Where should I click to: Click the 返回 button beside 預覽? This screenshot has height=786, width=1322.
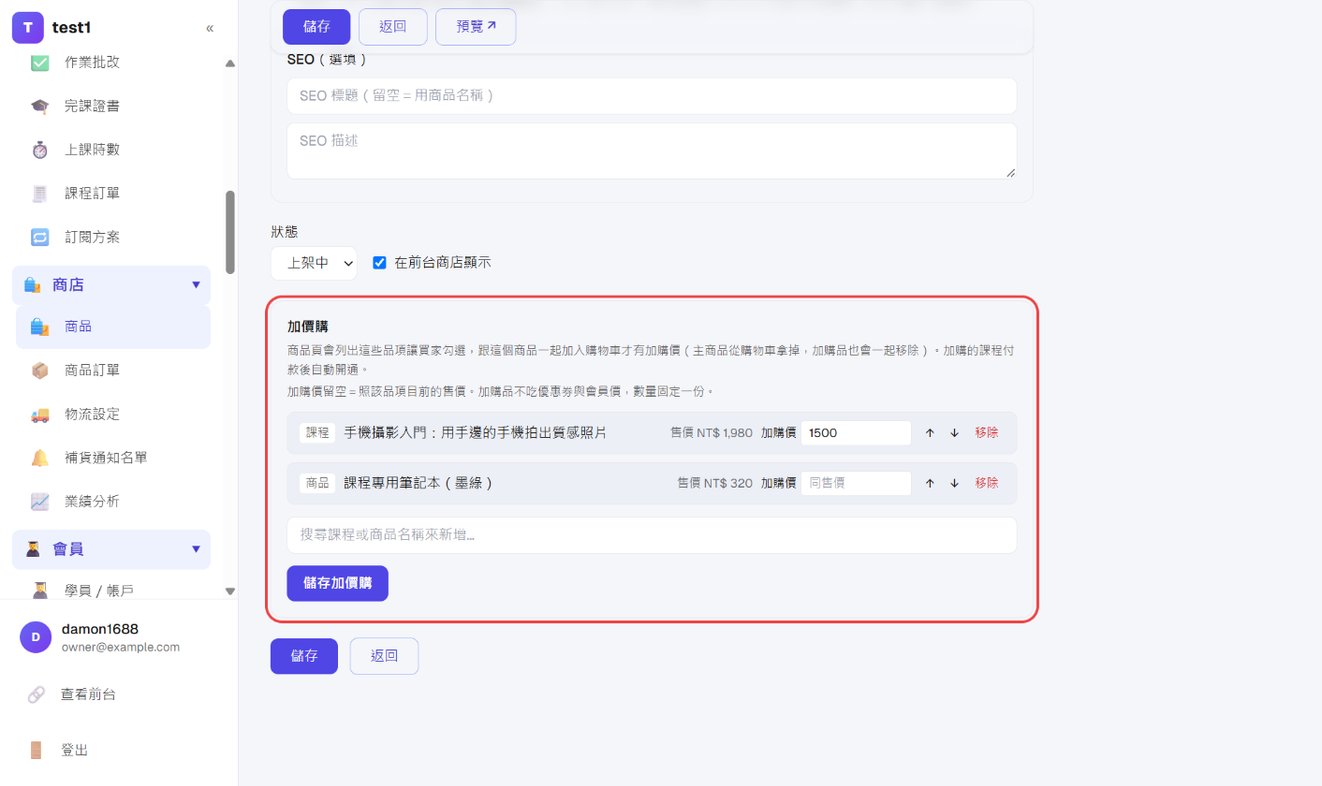[393, 27]
